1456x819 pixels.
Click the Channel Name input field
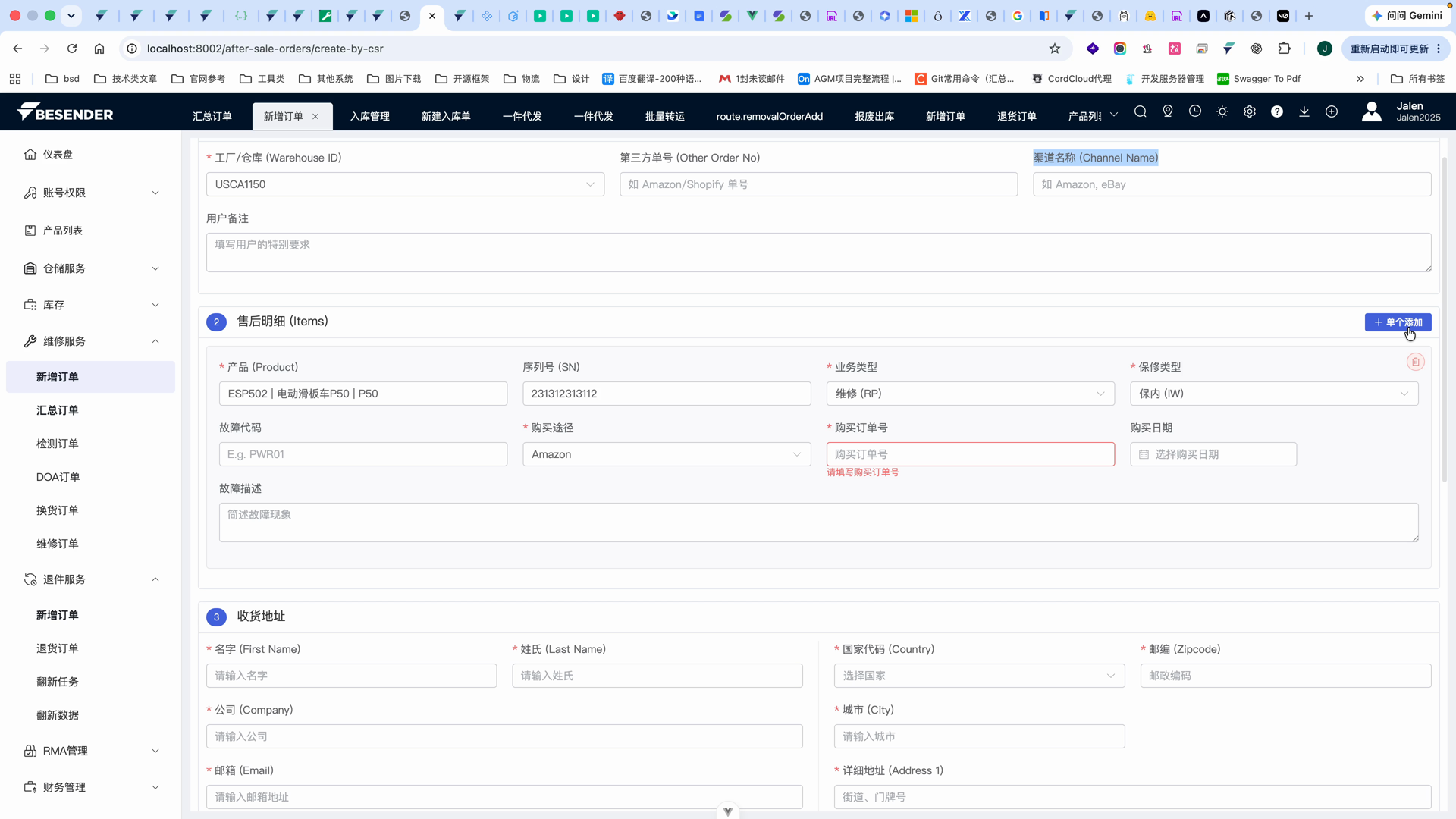coord(1232,184)
